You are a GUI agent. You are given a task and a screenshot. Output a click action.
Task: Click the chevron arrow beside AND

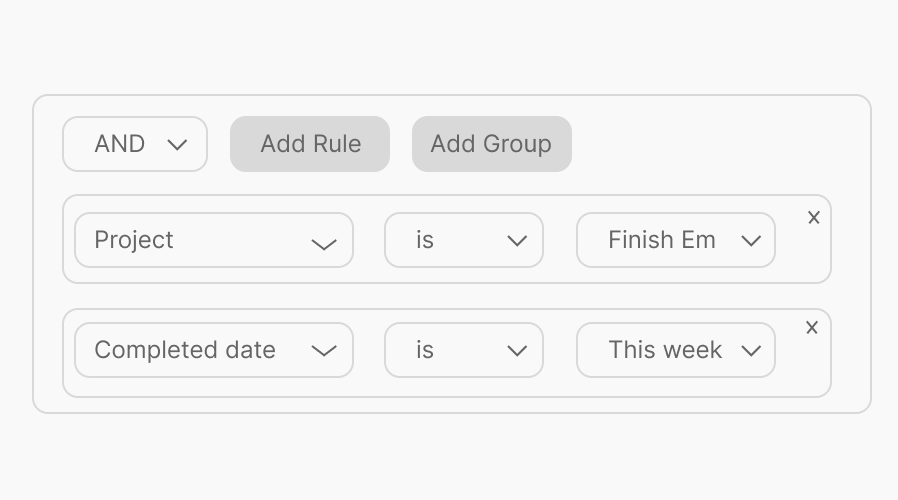pos(178,145)
